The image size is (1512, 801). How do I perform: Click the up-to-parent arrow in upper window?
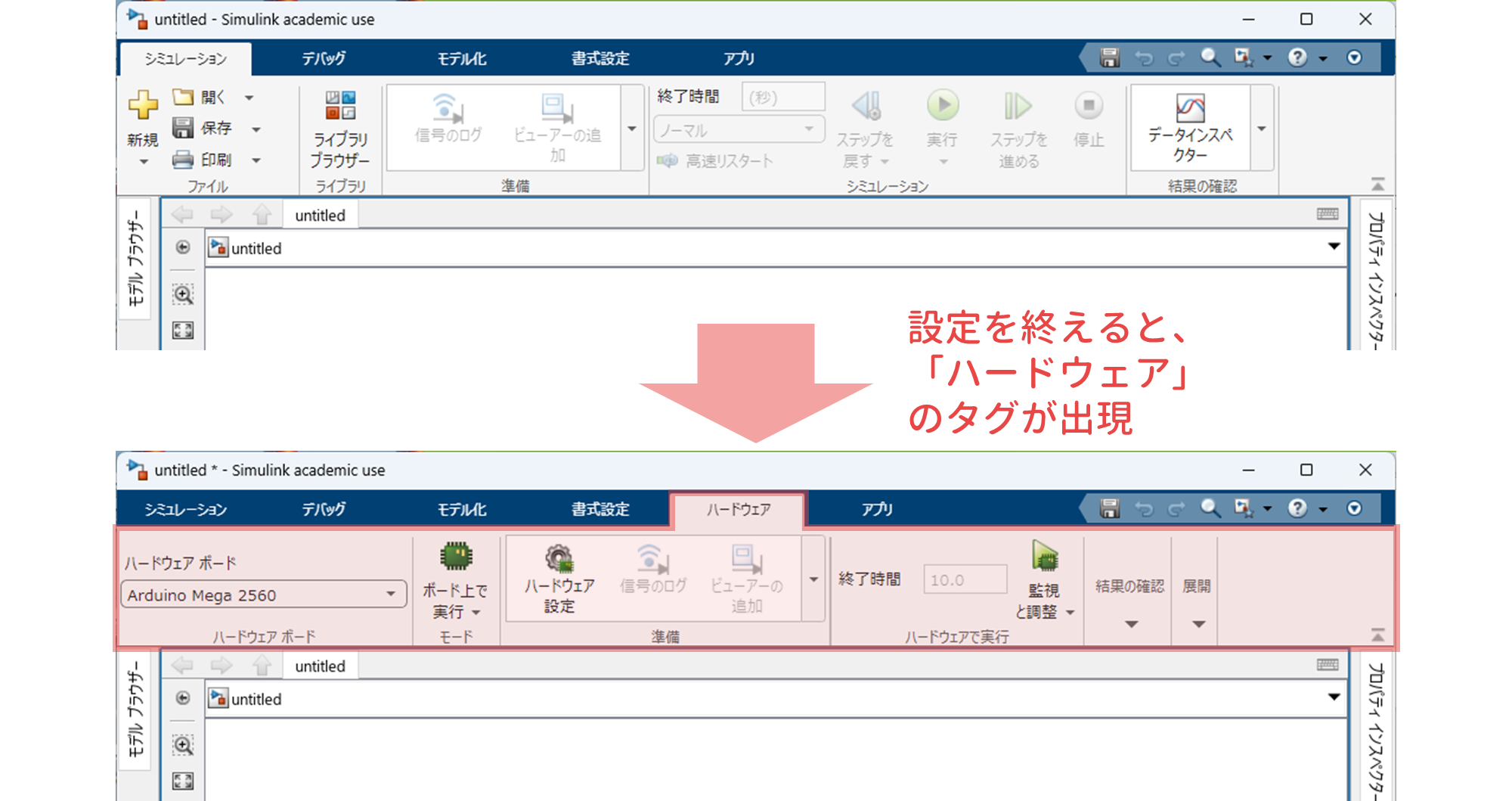(x=262, y=215)
